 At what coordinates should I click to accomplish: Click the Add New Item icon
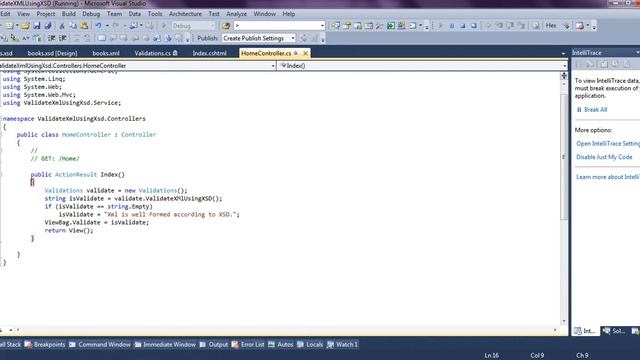(x=9, y=26)
